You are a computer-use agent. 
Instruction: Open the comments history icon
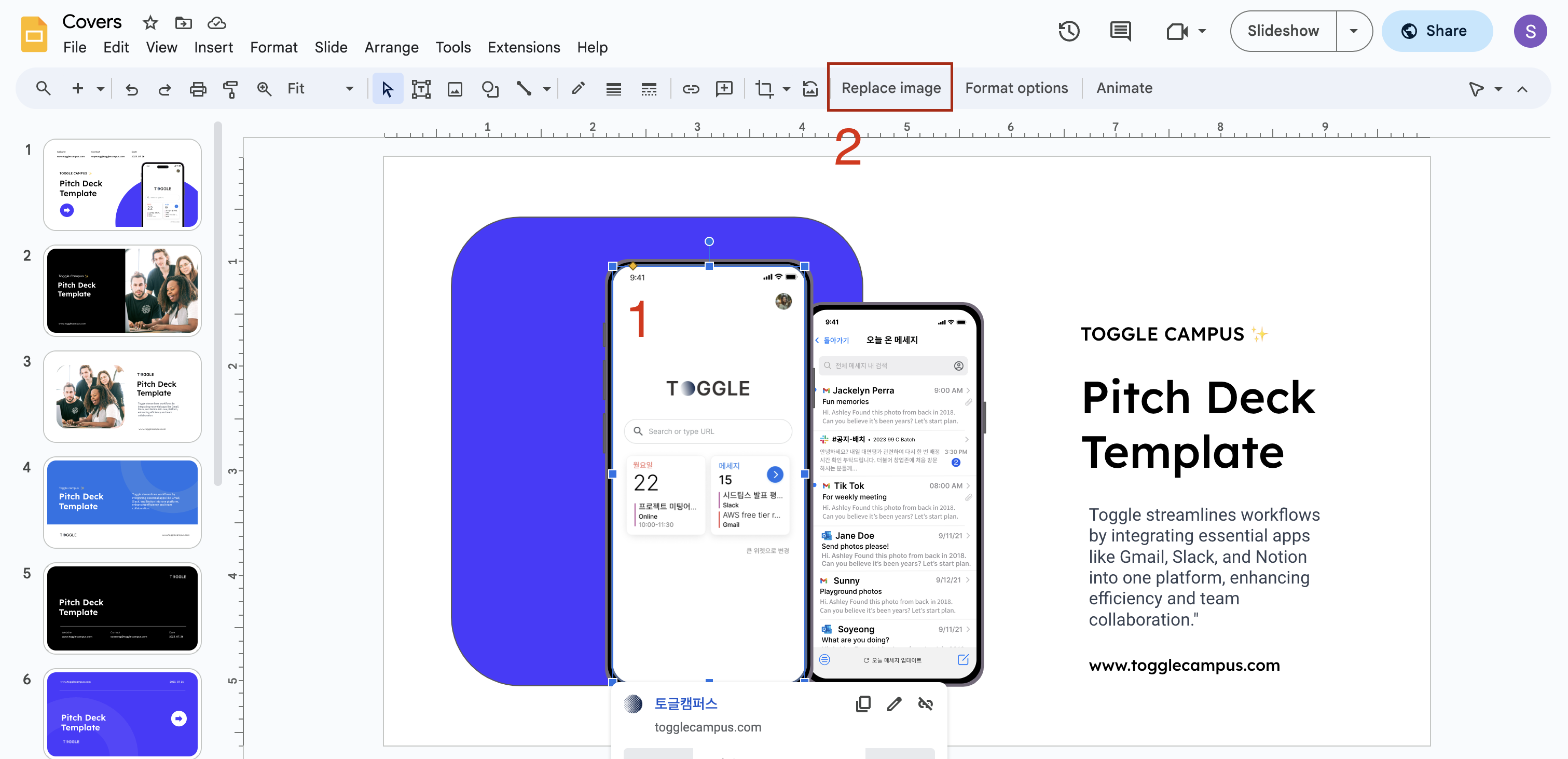(1120, 31)
